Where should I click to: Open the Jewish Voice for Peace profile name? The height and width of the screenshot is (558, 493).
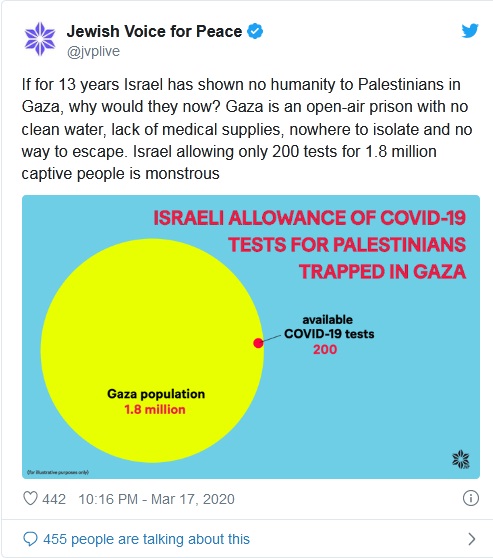click(154, 31)
